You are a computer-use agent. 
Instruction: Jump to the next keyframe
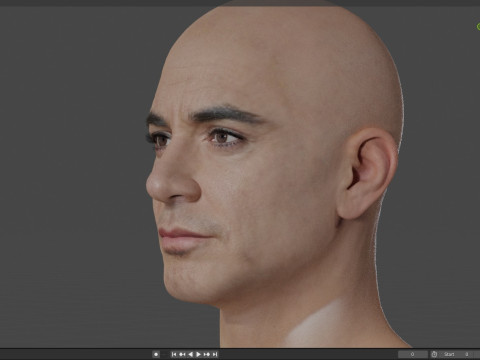(207, 354)
